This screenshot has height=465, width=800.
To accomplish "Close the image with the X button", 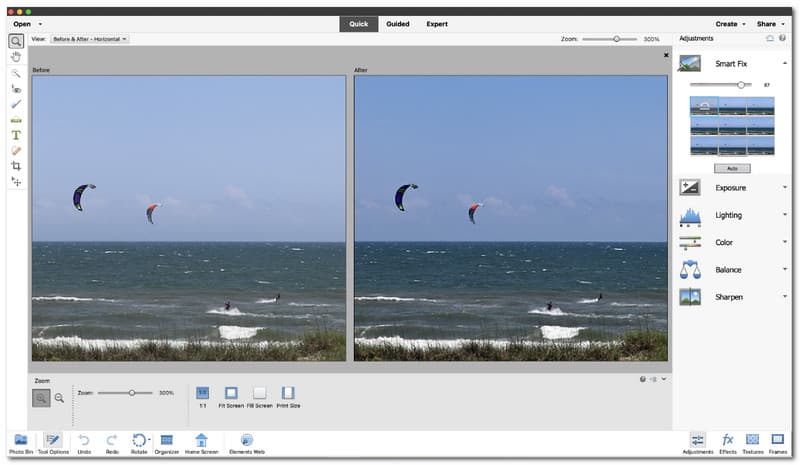I will [666, 55].
